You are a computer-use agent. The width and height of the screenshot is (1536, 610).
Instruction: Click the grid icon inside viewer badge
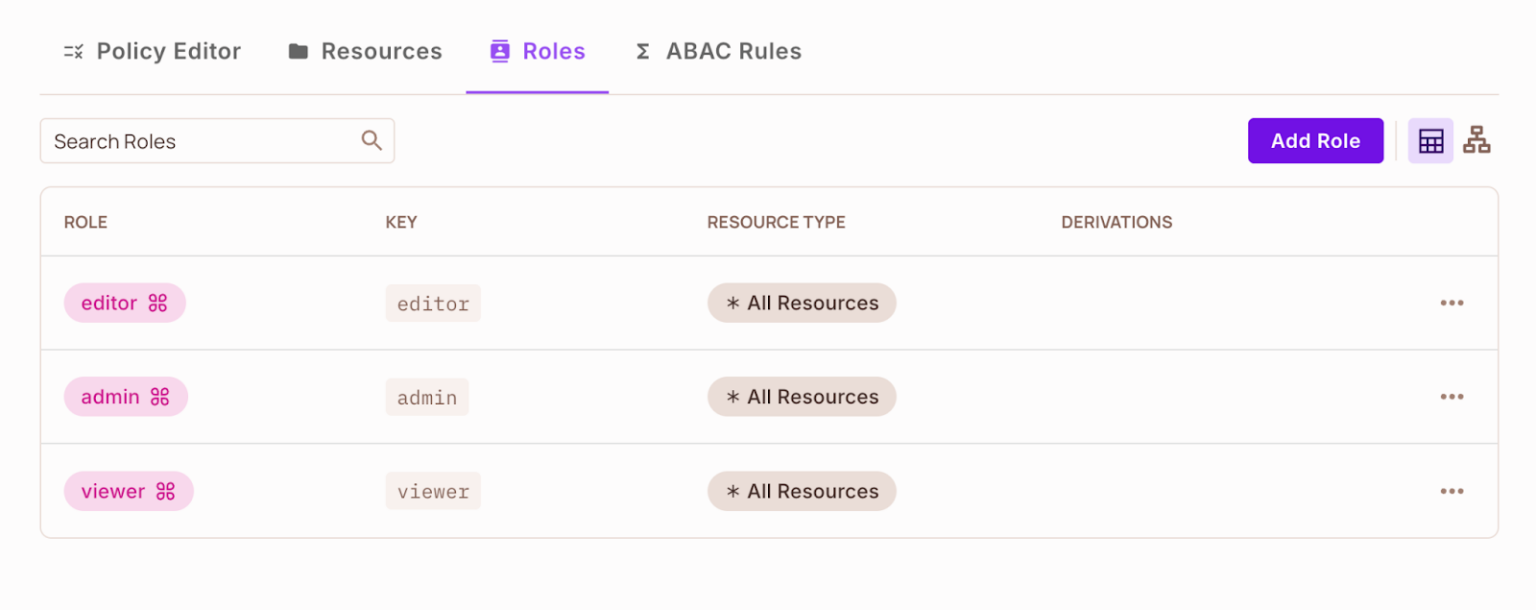click(x=166, y=491)
